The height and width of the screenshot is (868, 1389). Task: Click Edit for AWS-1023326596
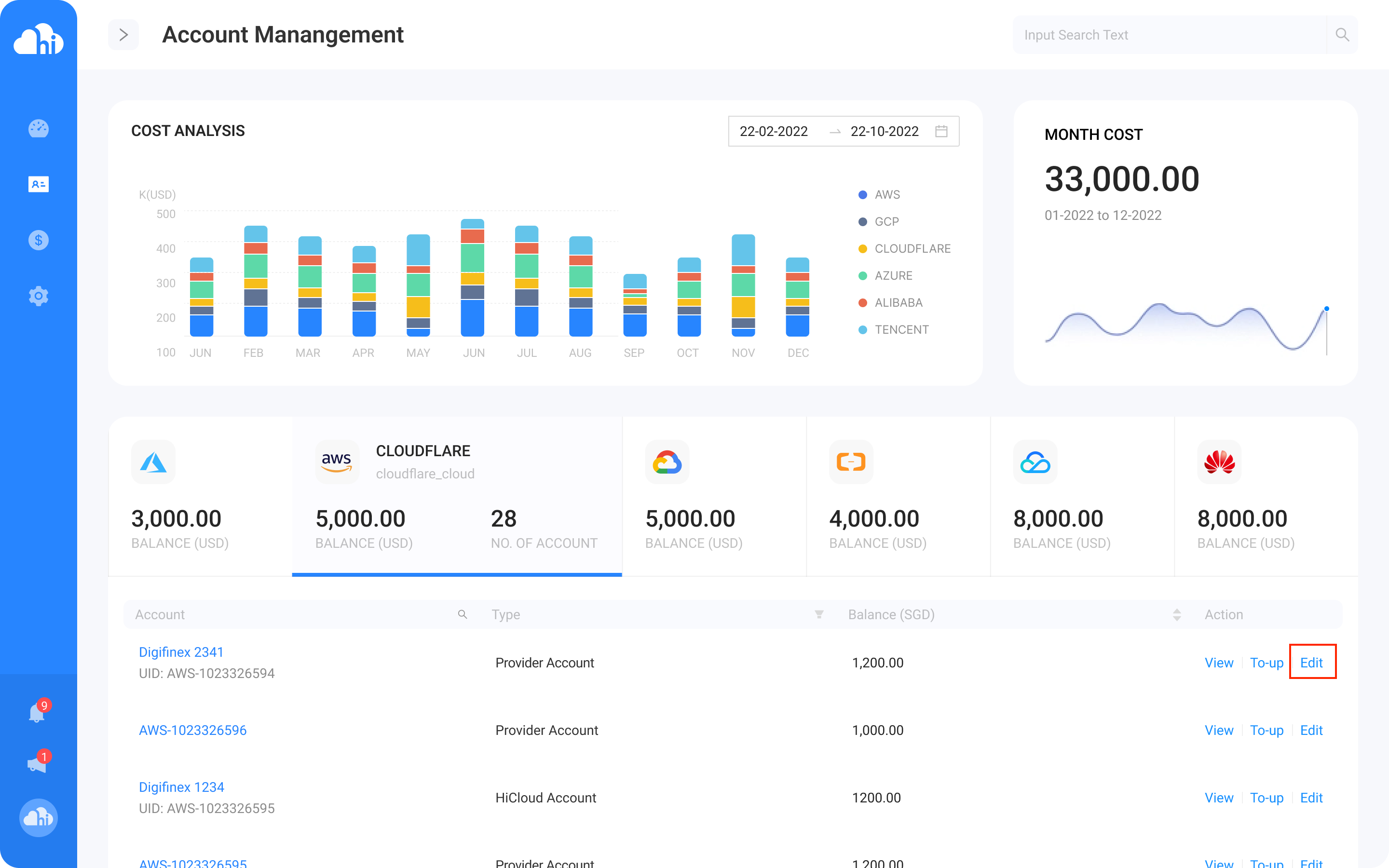(x=1311, y=730)
